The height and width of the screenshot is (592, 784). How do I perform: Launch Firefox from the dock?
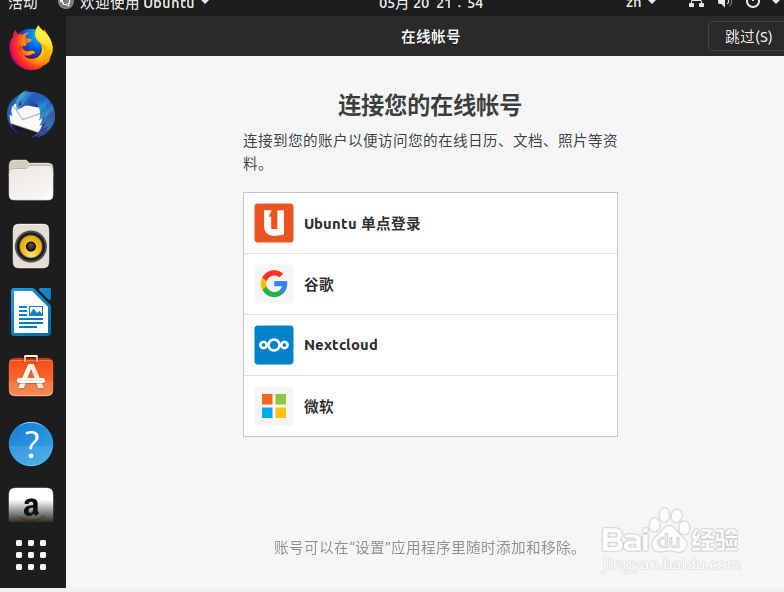pos(31,48)
